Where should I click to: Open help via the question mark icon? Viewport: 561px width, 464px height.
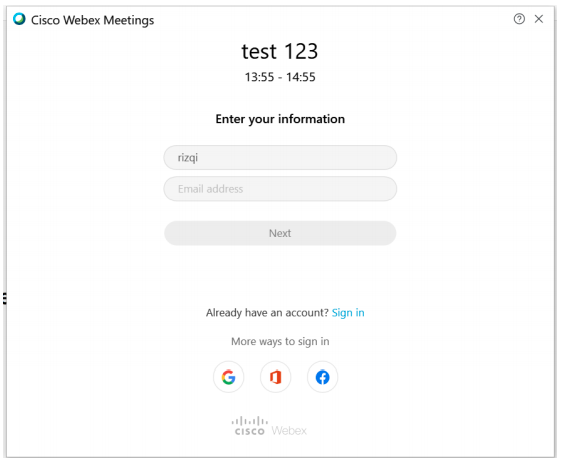519,19
